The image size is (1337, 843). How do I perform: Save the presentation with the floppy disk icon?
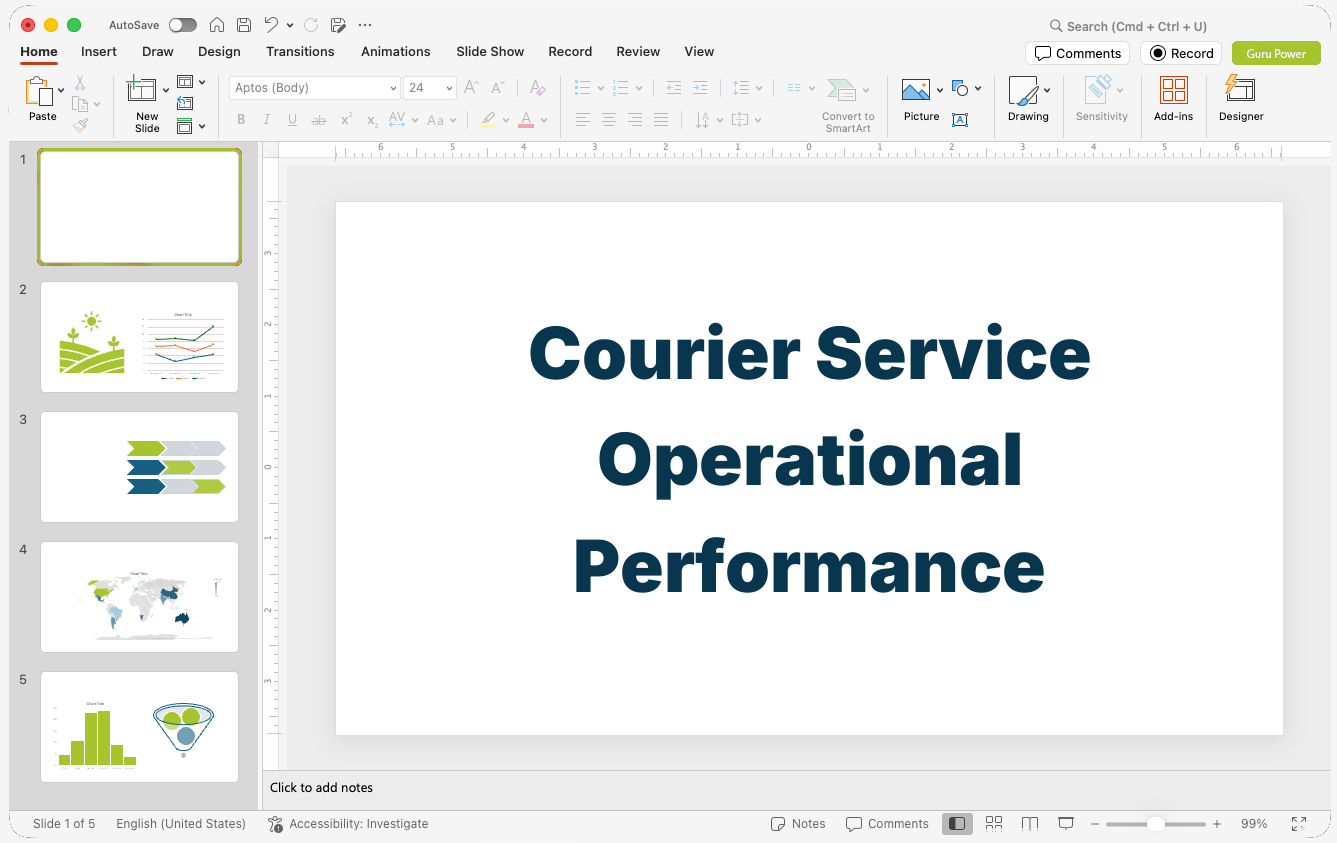[244, 25]
